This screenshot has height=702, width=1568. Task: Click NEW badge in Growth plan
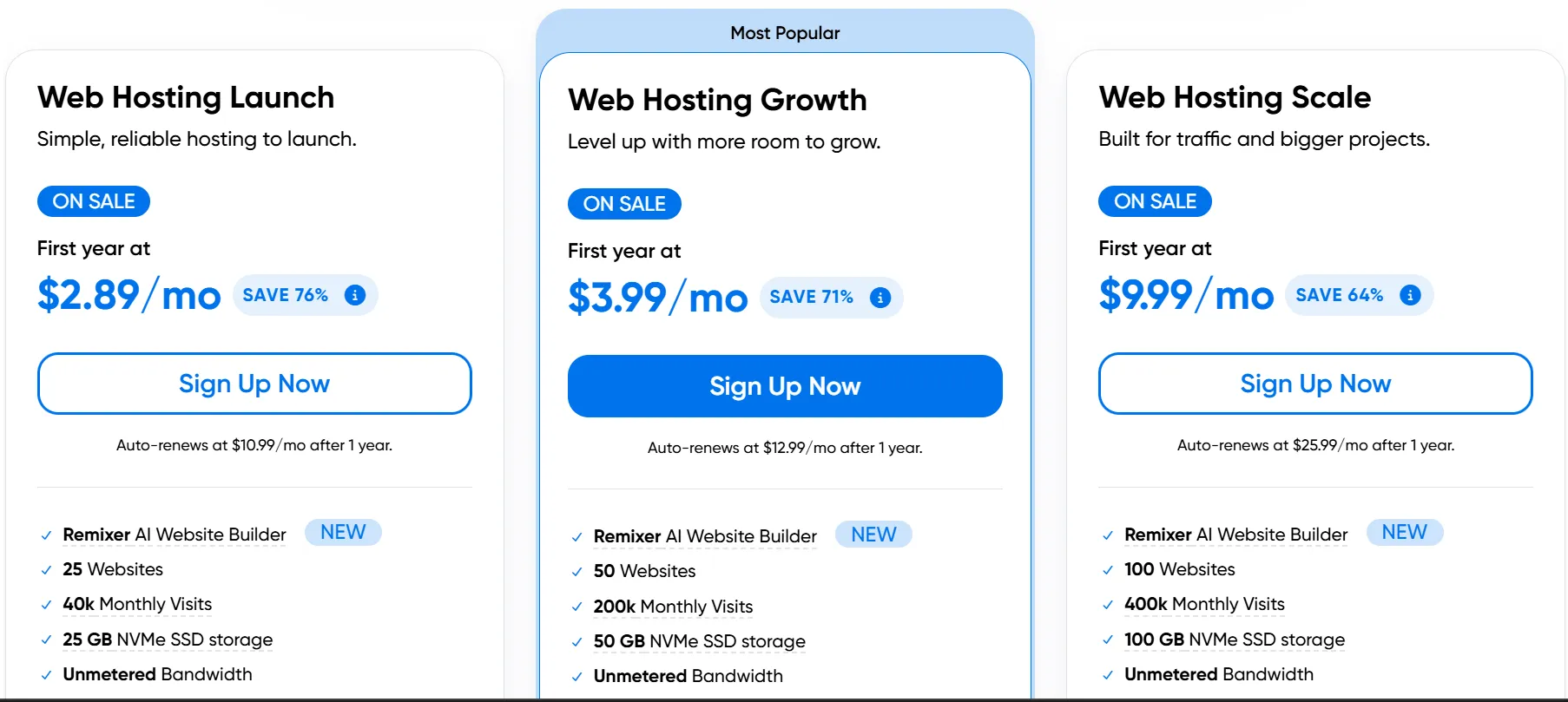873,535
